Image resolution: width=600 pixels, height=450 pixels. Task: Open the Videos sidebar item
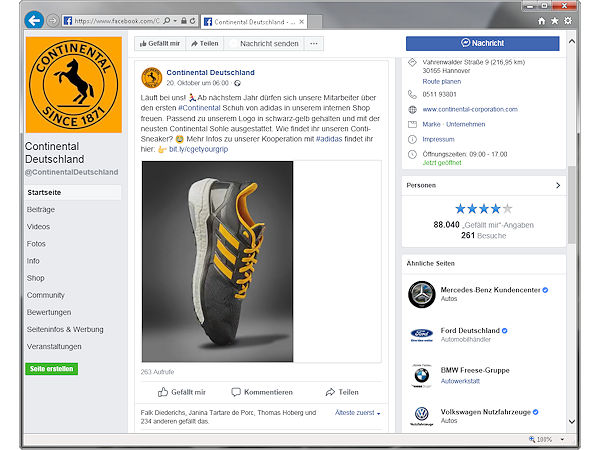click(x=38, y=227)
